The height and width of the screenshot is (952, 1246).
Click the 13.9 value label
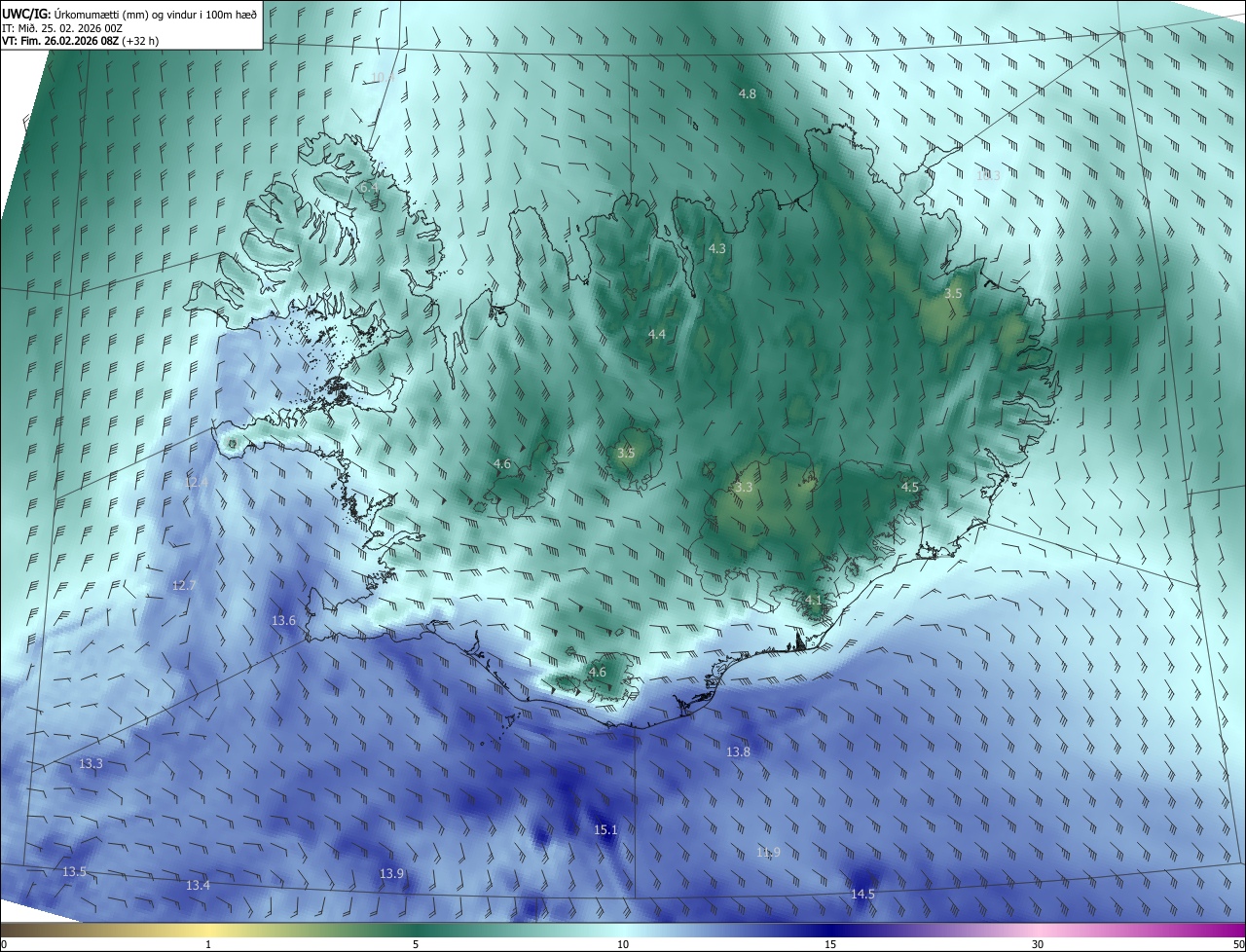click(x=391, y=873)
